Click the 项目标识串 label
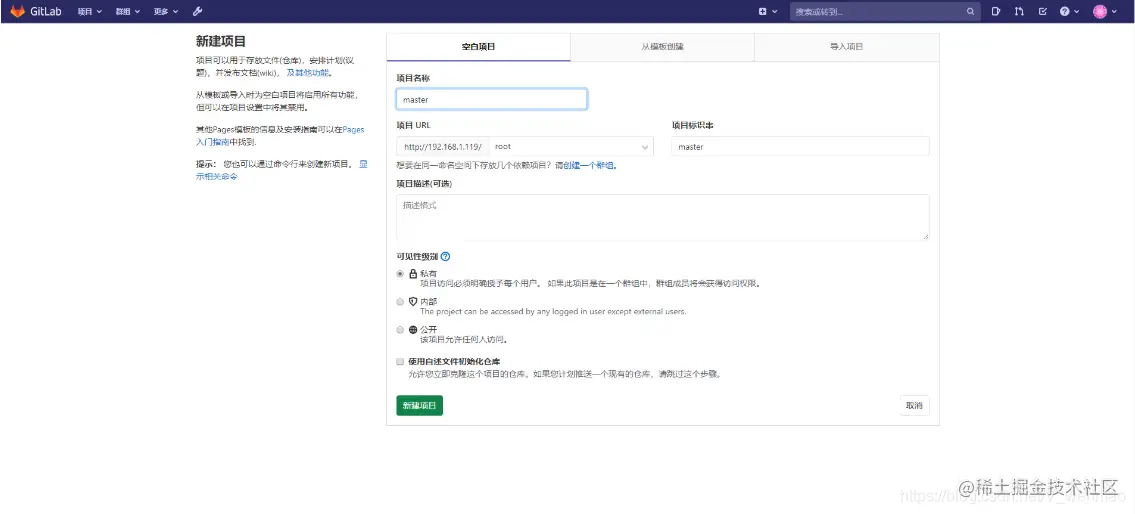Viewport: 1135px width, 514px height. [693, 125]
